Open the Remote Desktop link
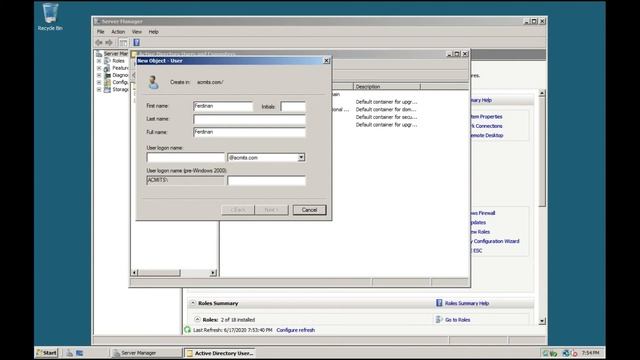Image resolution: width=640 pixels, height=360 pixels. pyautogui.click(x=487, y=135)
